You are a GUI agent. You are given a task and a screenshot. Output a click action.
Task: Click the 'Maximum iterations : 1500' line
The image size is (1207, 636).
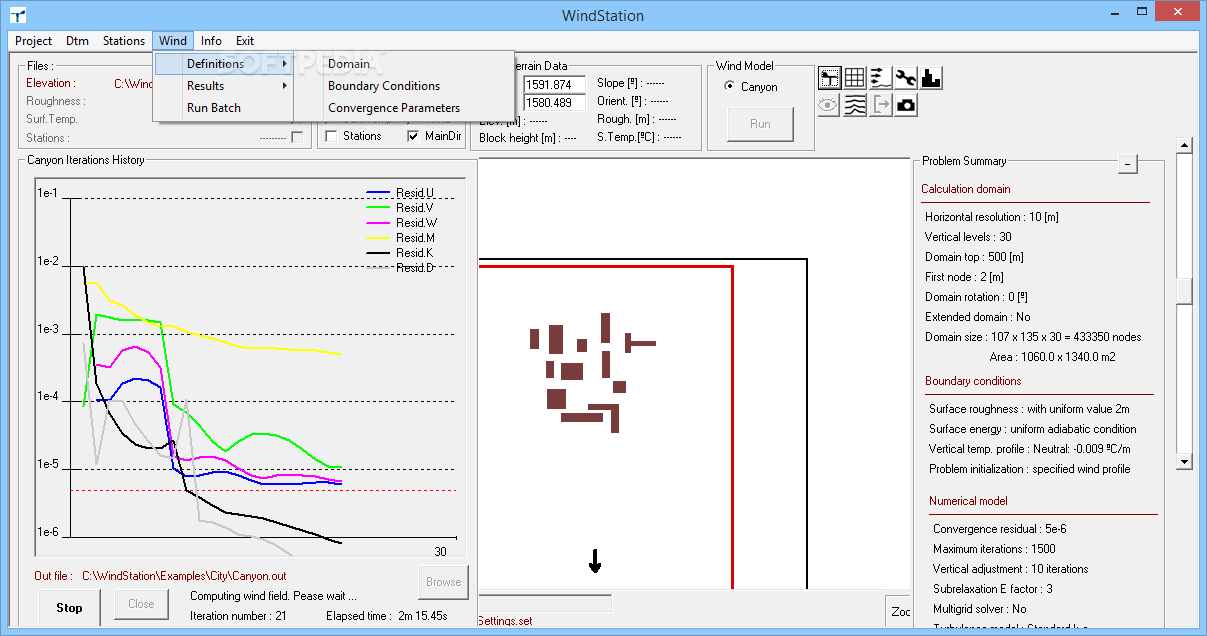coord(994,549)
